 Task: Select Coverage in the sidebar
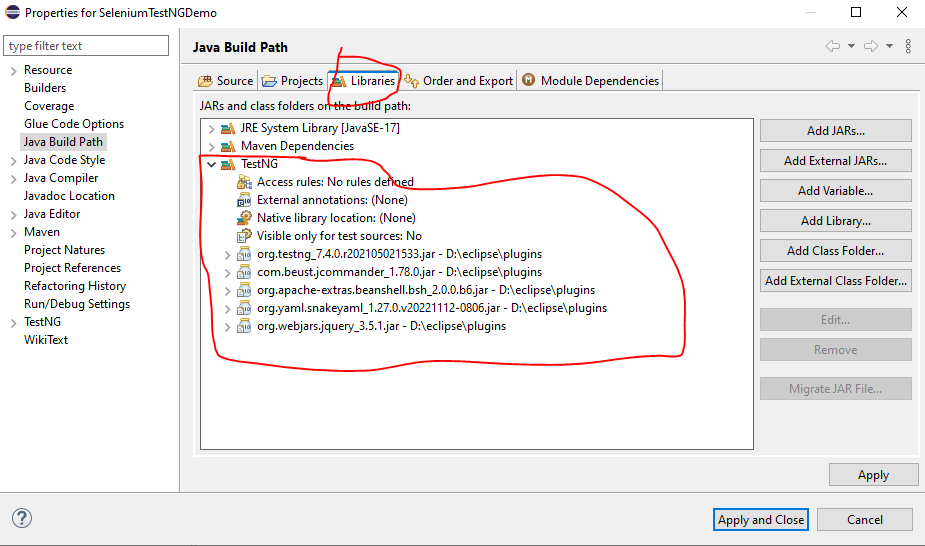pyautogui.click(x=49, y=106)
